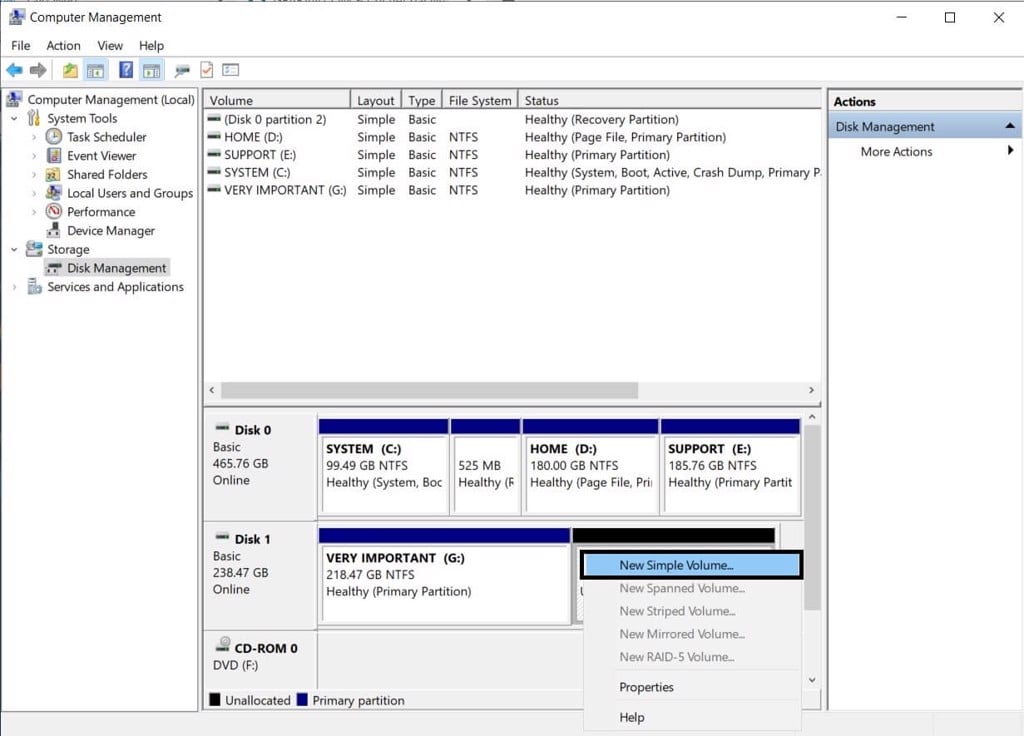This screenshot has height=736, width=1024.
Task: Click the Services and Applications icon
Action: [x=34, y=287]
